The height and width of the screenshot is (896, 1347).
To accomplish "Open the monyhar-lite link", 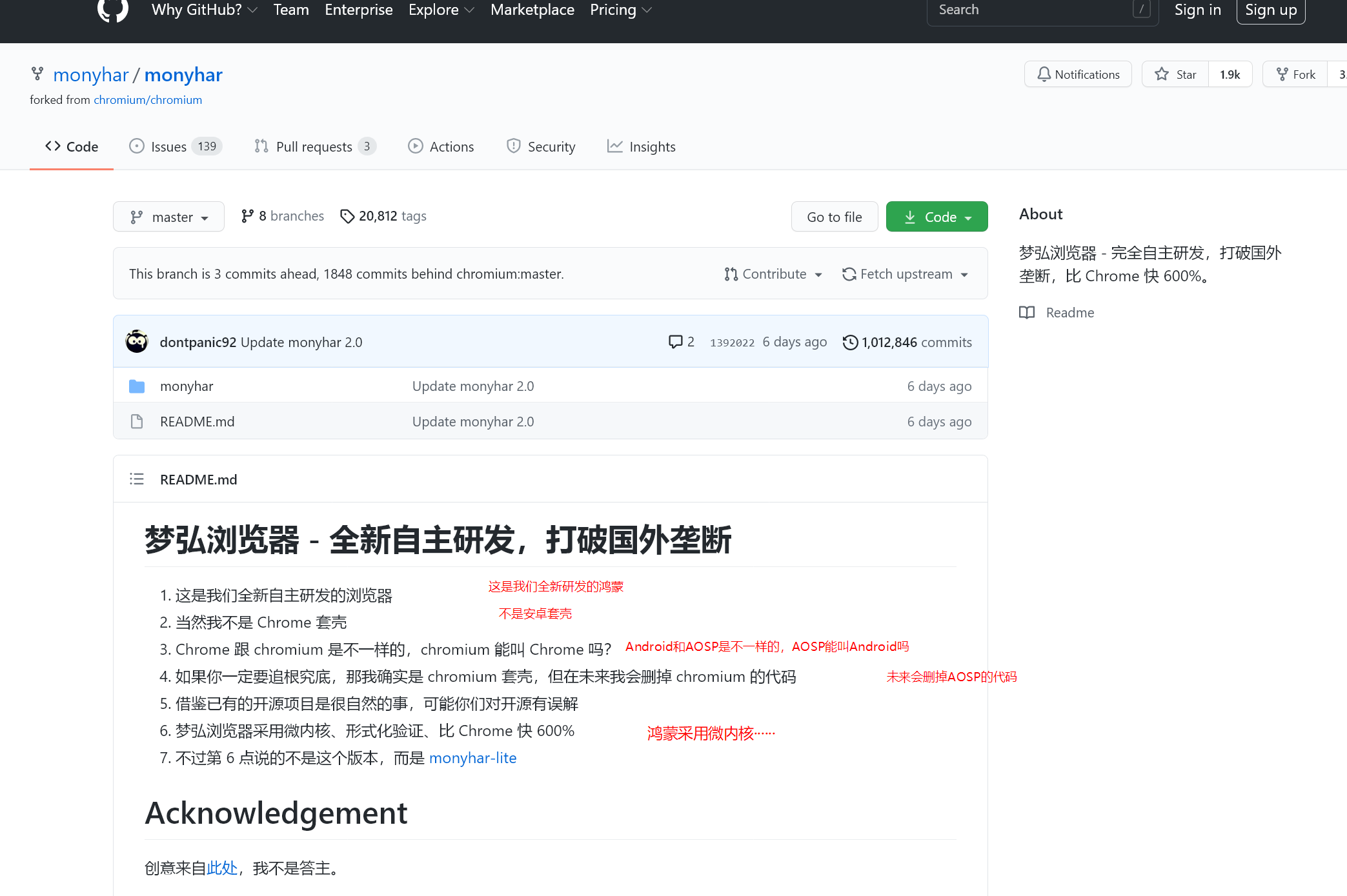I will click(x=473, y=757).
